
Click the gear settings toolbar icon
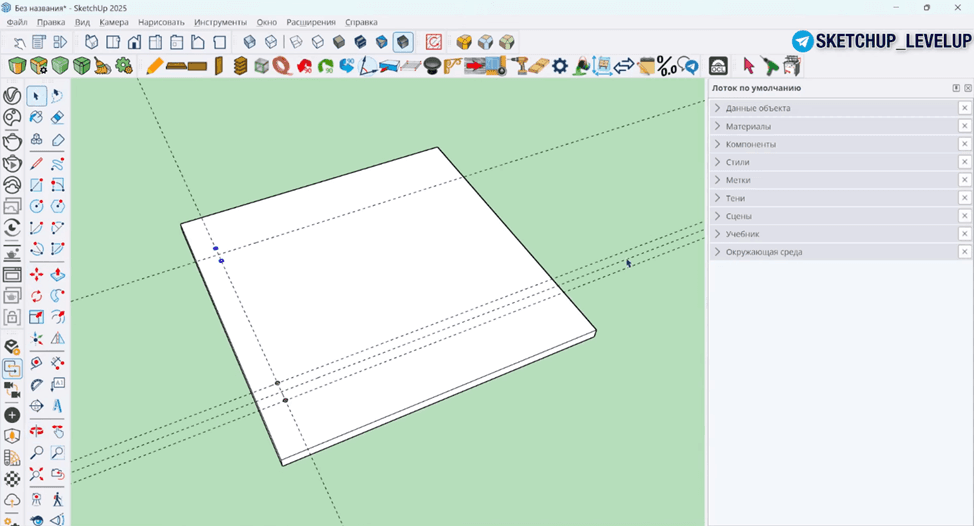(560, 66)
